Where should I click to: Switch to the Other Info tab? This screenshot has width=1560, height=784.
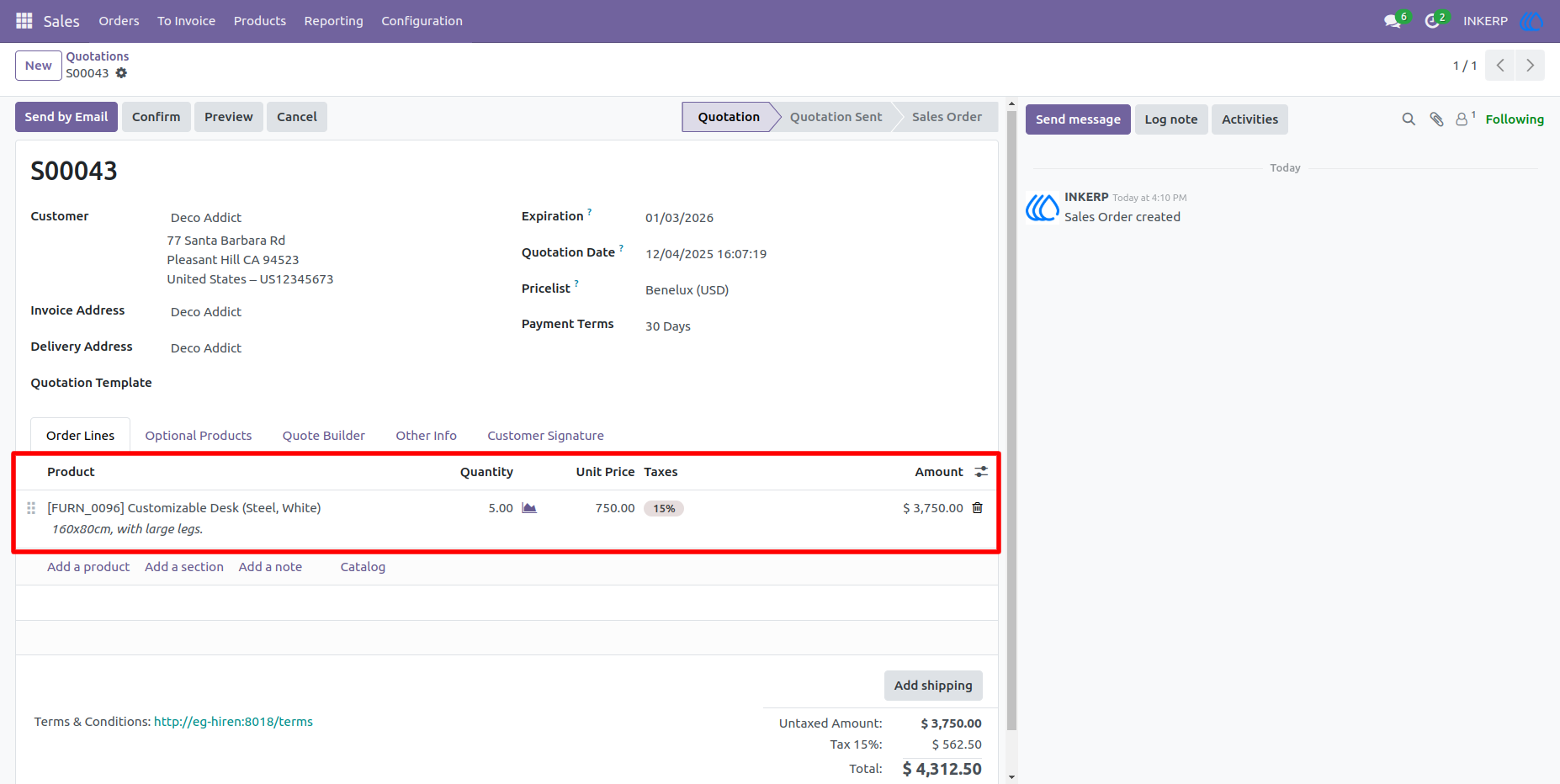(x=426, y=436)
